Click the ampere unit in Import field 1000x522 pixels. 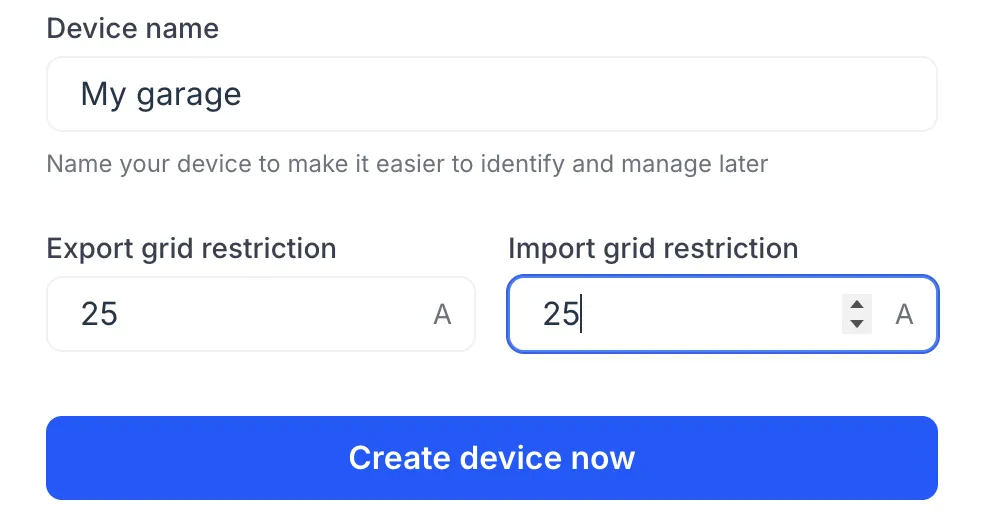coord(904,315)
